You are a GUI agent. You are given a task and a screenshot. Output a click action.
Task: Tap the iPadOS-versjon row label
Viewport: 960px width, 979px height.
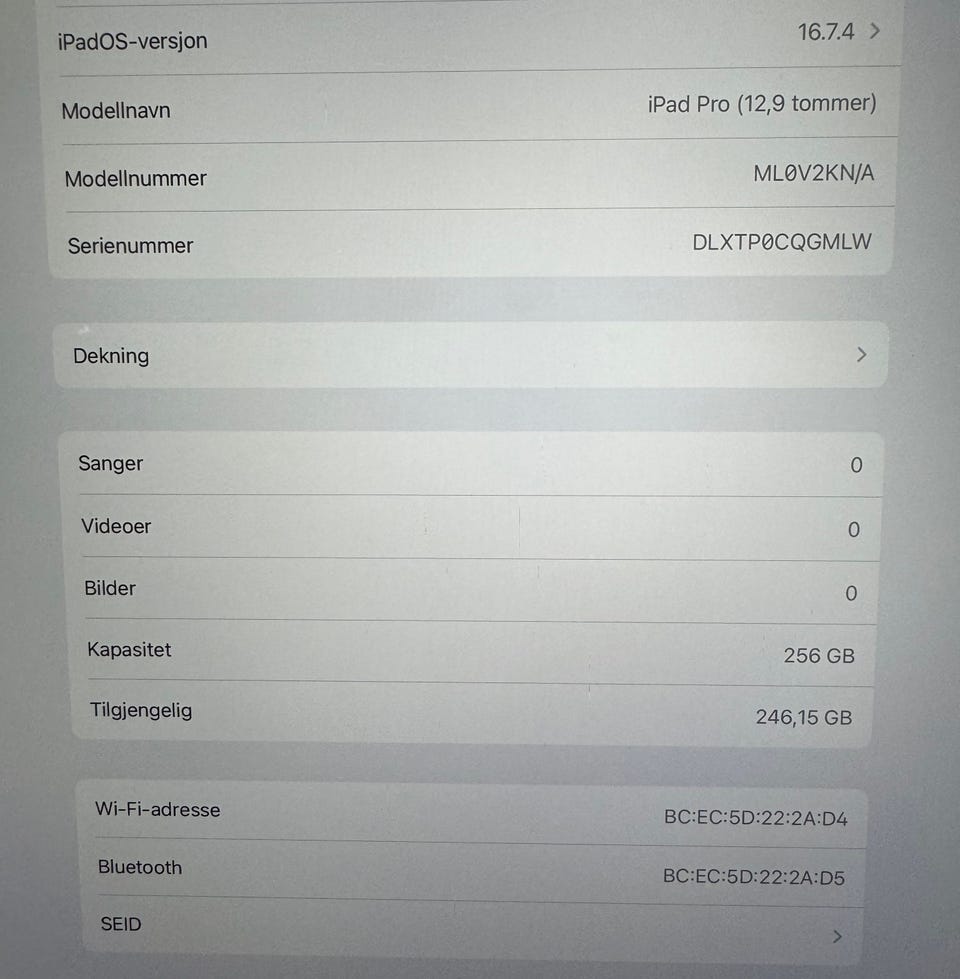134,42
